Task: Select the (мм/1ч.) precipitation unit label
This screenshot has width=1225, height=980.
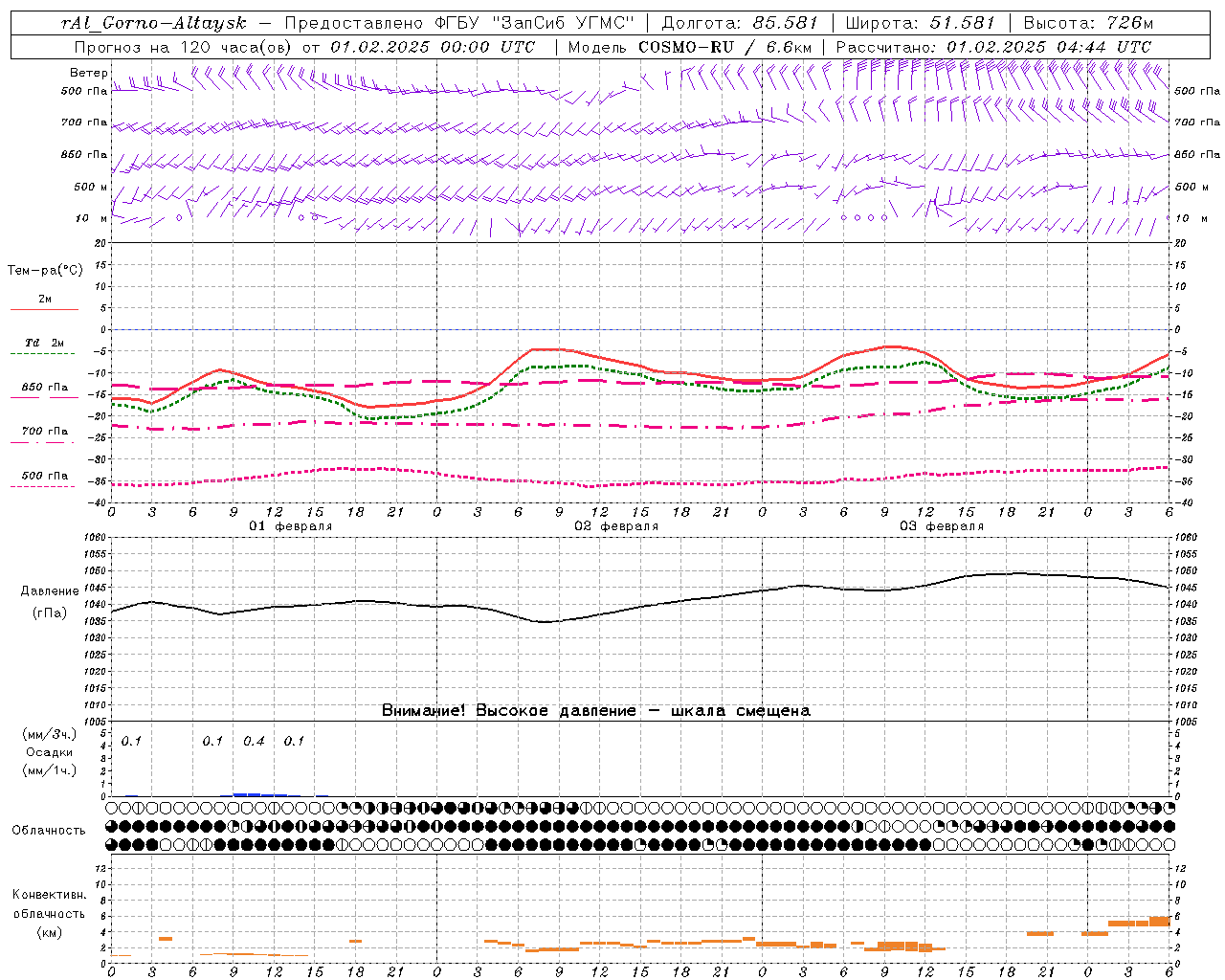Action: pyautogui.click(x=50, y=770)
